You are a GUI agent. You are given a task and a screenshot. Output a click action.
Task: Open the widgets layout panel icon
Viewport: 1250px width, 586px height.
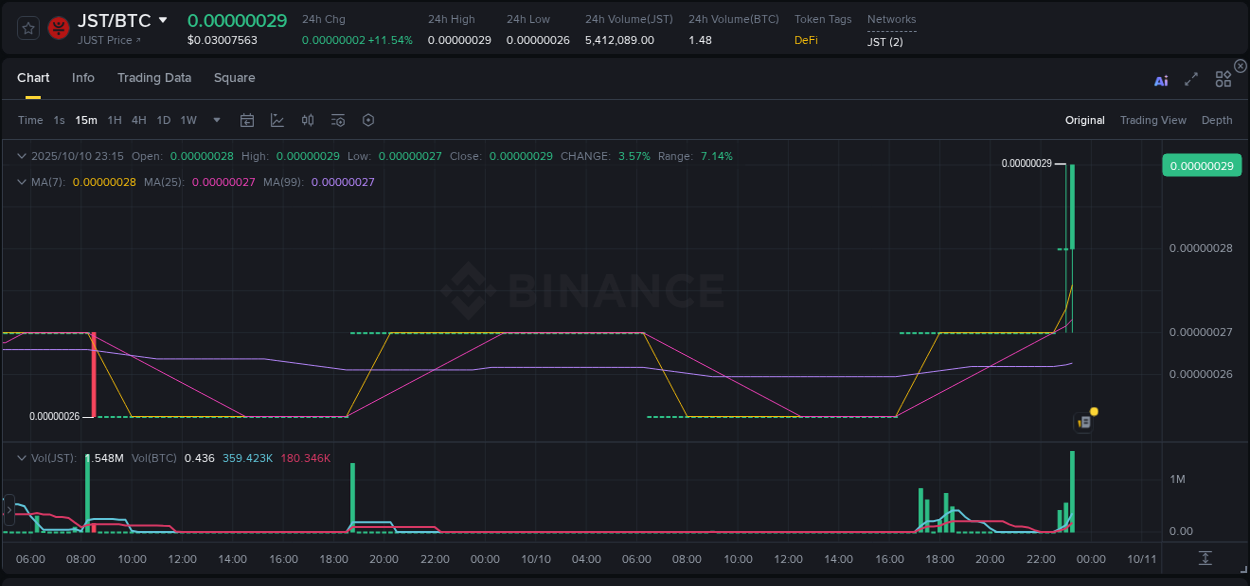[1223, 78]
